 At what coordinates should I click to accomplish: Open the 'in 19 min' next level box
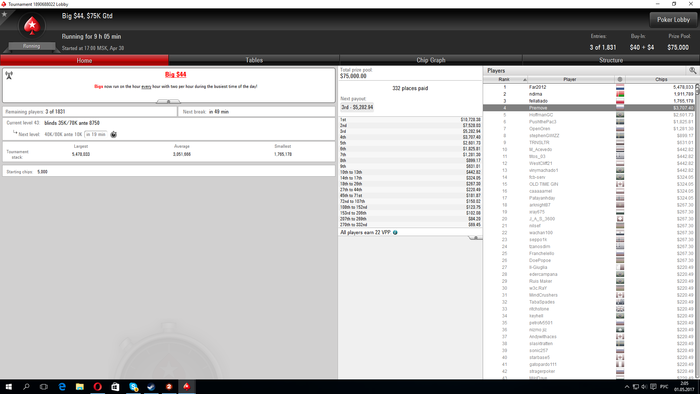point(96,134)
